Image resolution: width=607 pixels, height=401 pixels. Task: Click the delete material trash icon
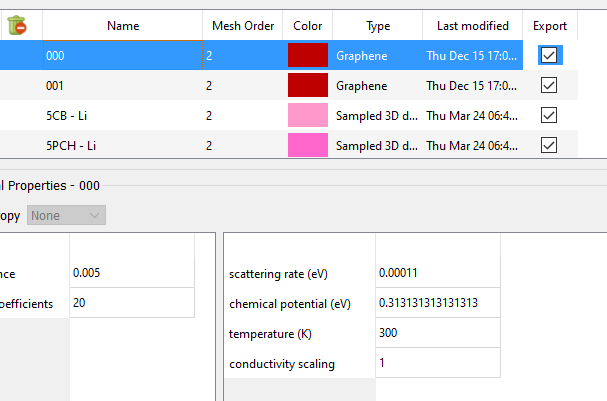(x=16, y=26)
